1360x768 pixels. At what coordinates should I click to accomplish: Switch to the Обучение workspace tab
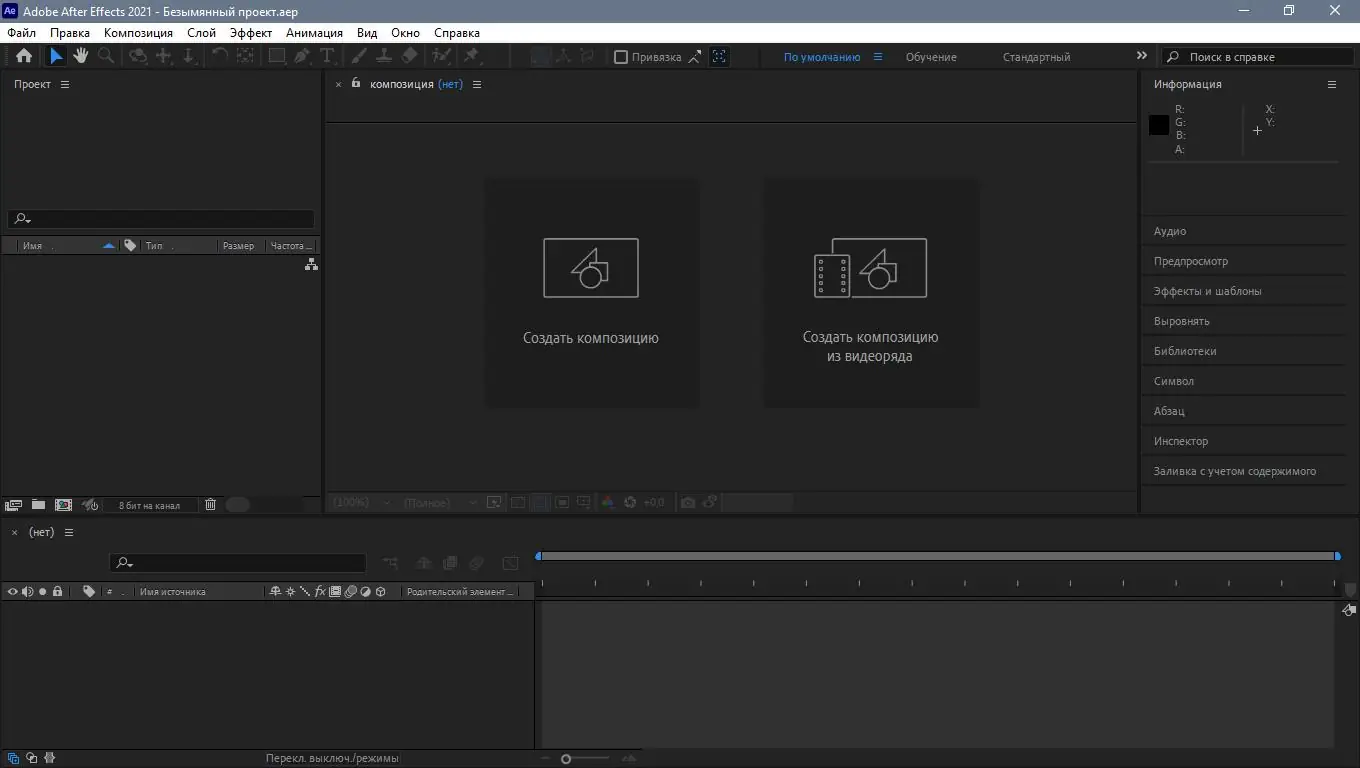pyautogui.click(x=930, y=57)
